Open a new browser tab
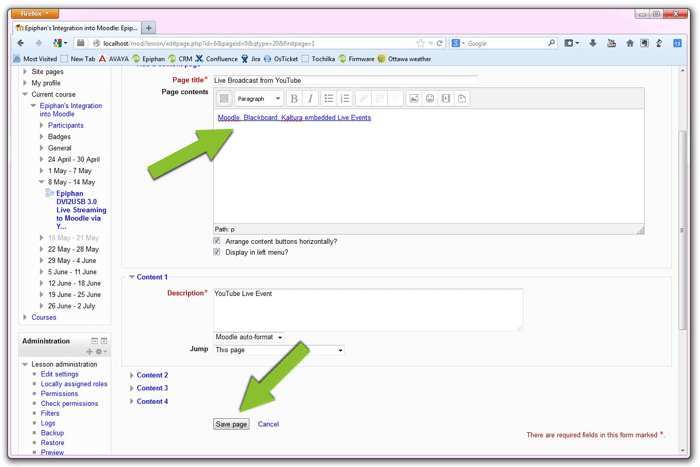Viewport: 700px width, 467px height. (149, 28)
